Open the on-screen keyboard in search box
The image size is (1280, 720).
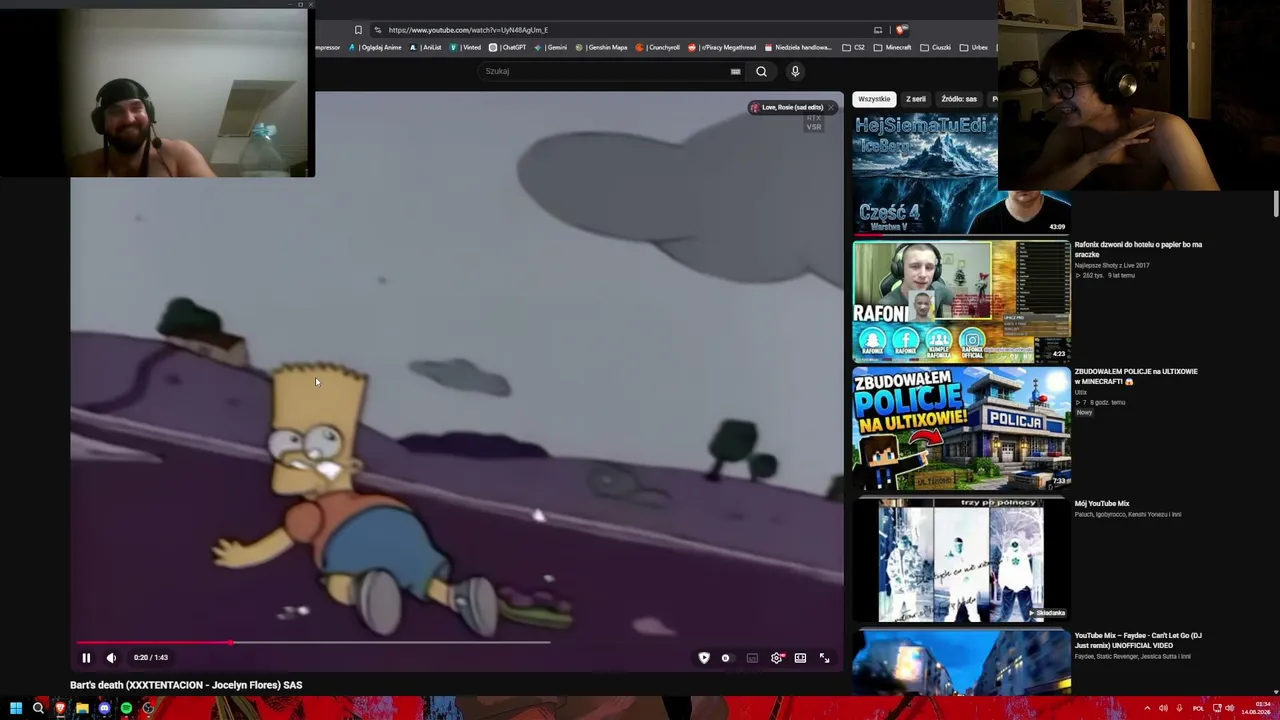(x=736, y=71)
